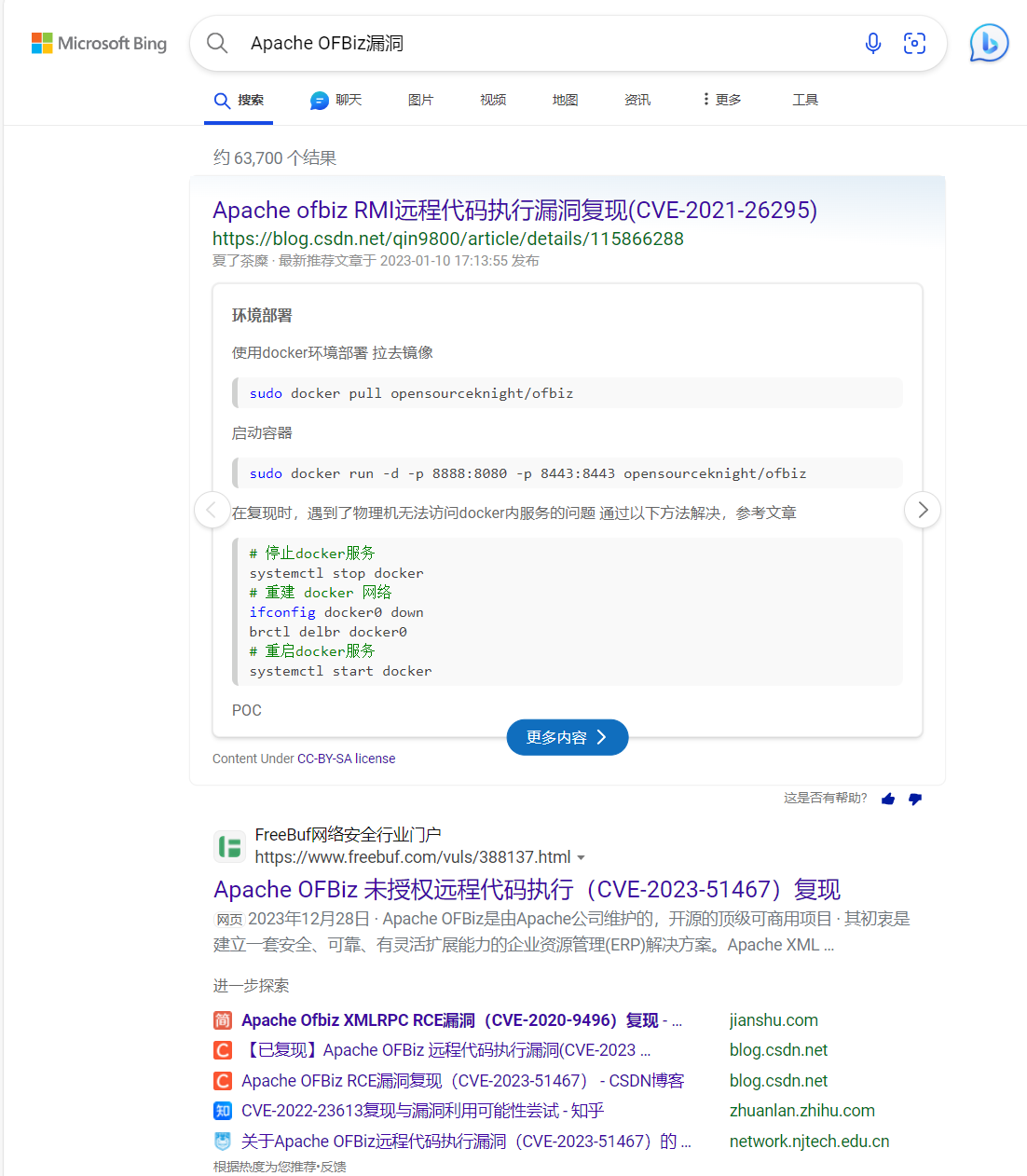Open Bing Chat via the blue 'b' icon
1027x1176 pixels.
coord(988,43)
